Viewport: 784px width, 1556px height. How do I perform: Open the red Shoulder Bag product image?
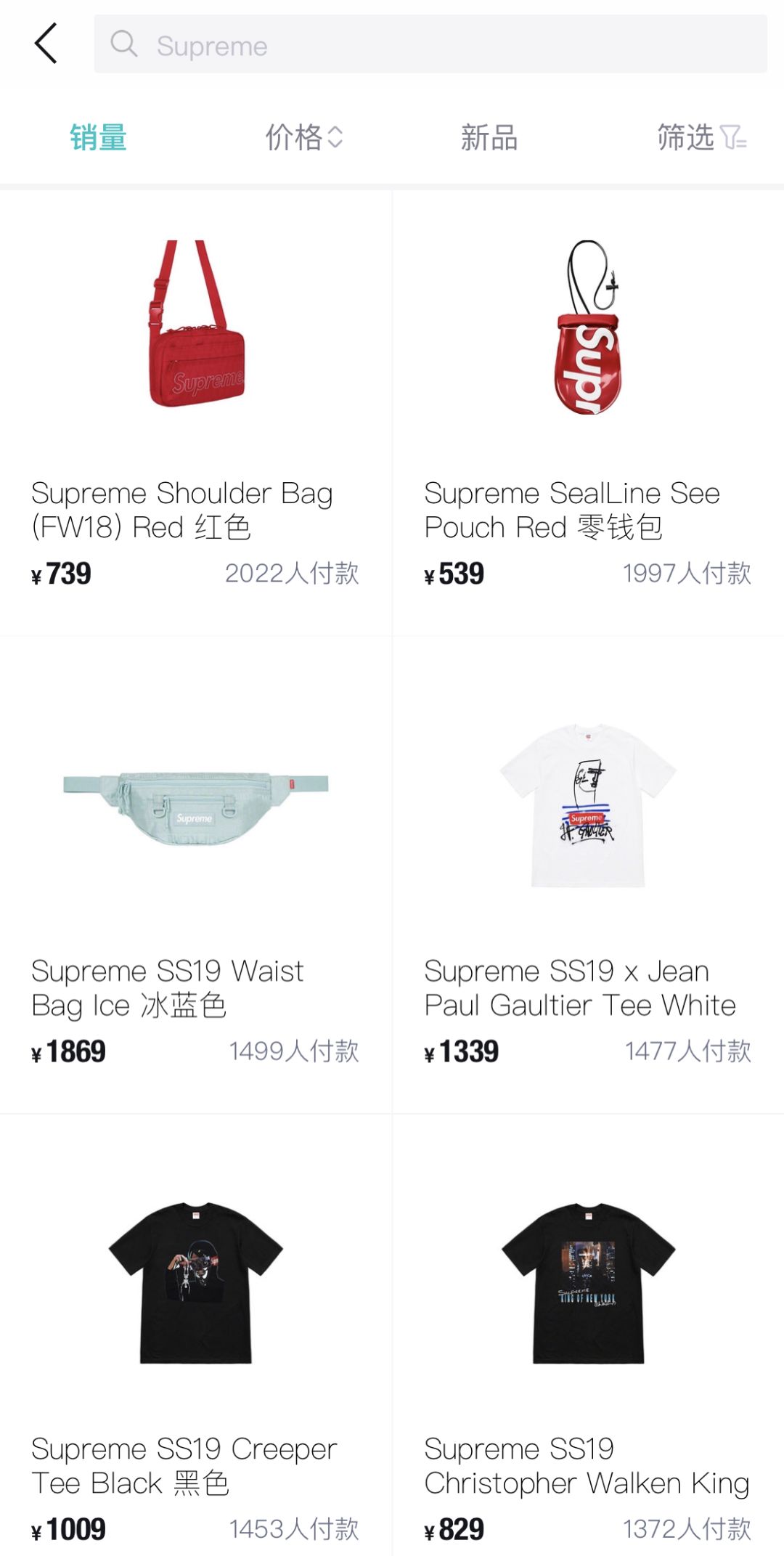tap(196, 325)
